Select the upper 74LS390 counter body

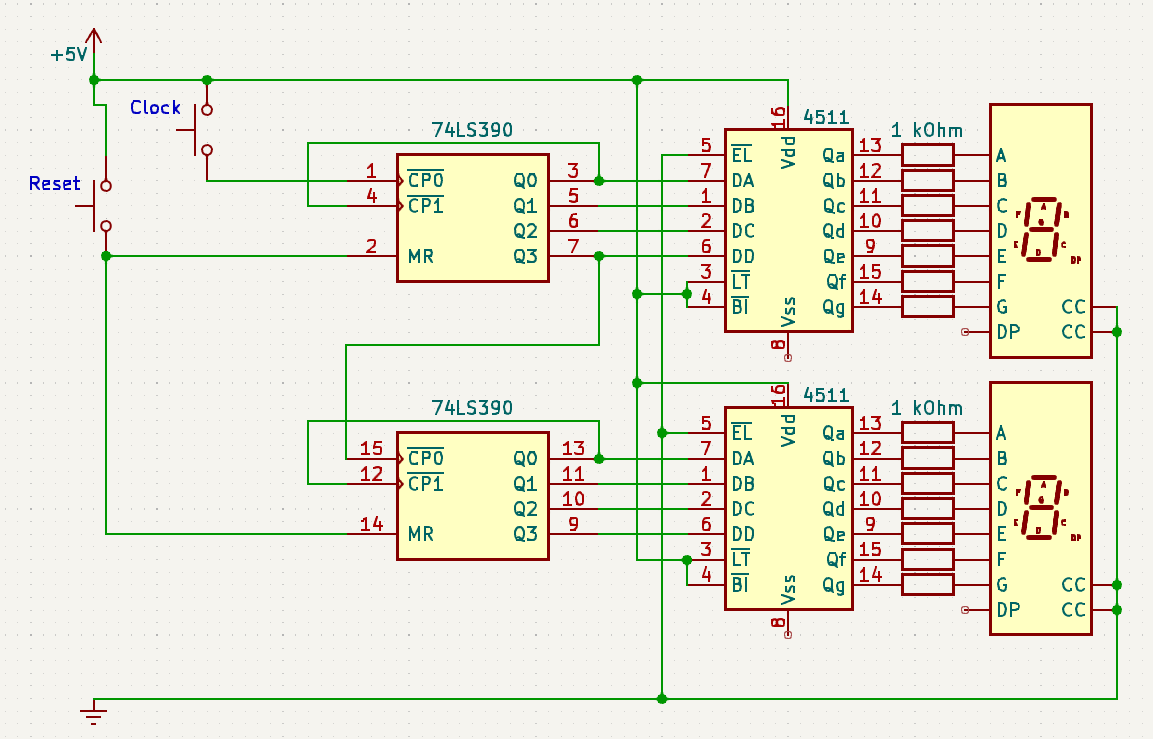pos(472,218)
